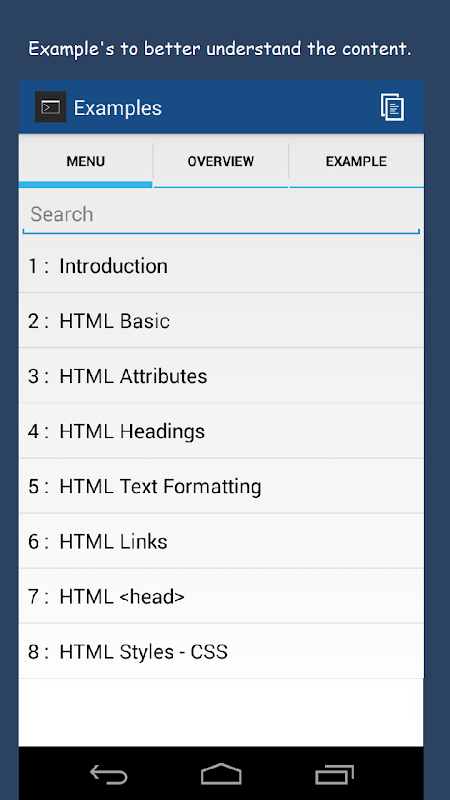Click the empty area below the list

coord(221,713)
